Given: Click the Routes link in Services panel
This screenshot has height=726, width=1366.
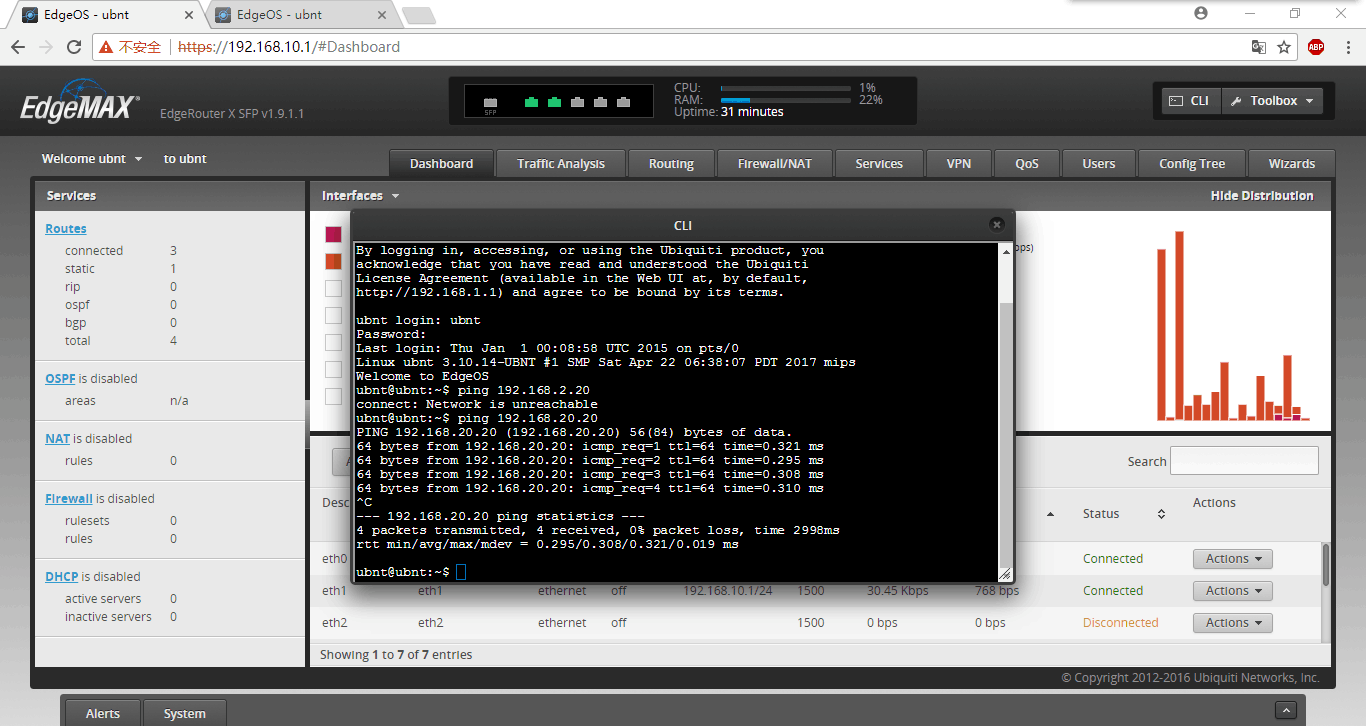Looking at the screenshot, I should point(66,229).
